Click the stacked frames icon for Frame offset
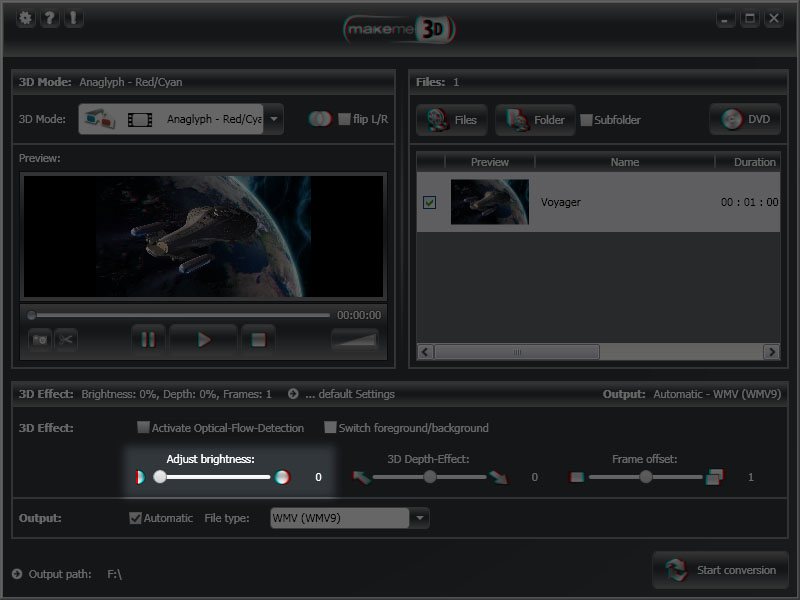 coord(714,477)
